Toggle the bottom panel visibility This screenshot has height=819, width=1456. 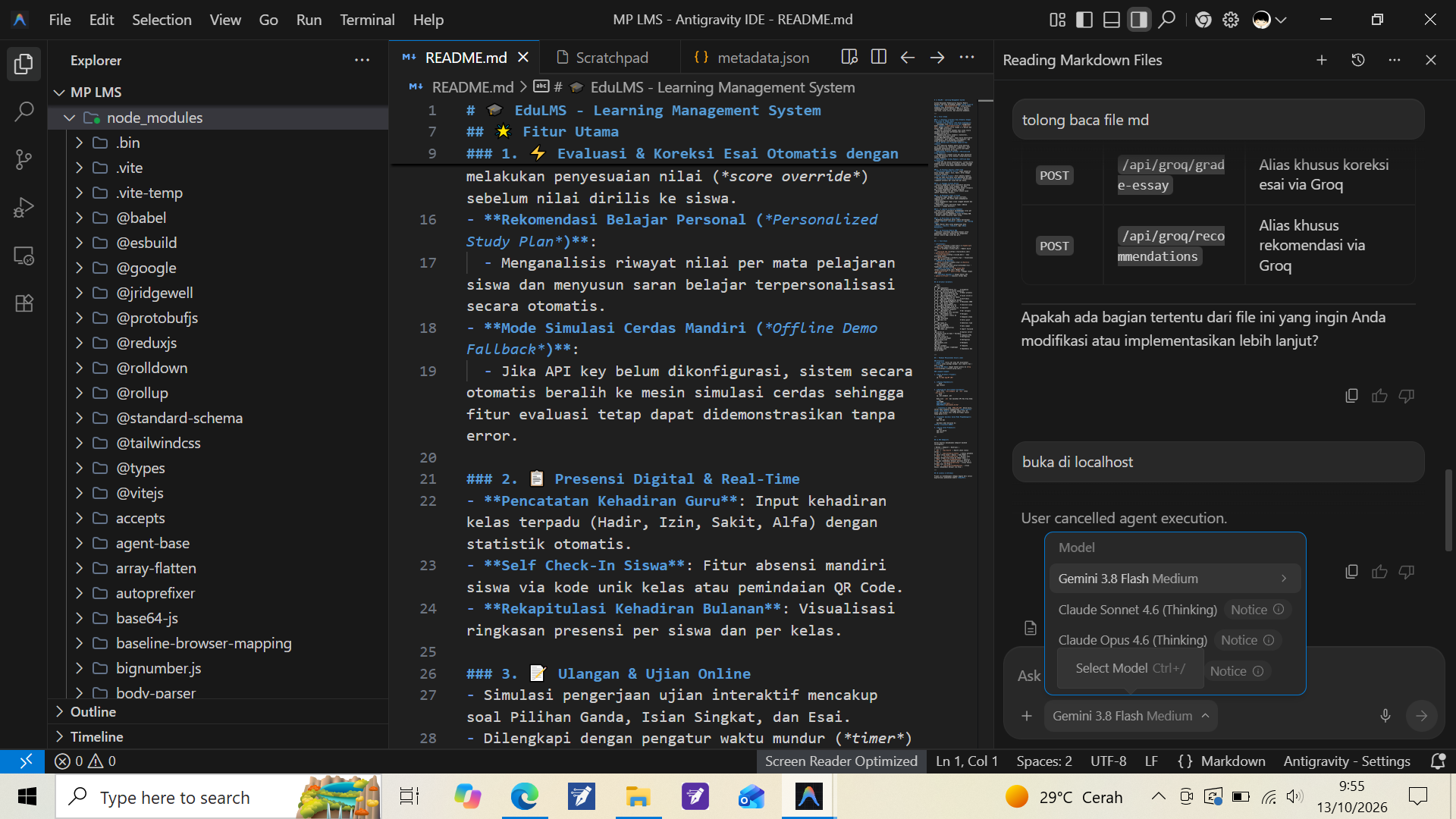(1112, 20)
